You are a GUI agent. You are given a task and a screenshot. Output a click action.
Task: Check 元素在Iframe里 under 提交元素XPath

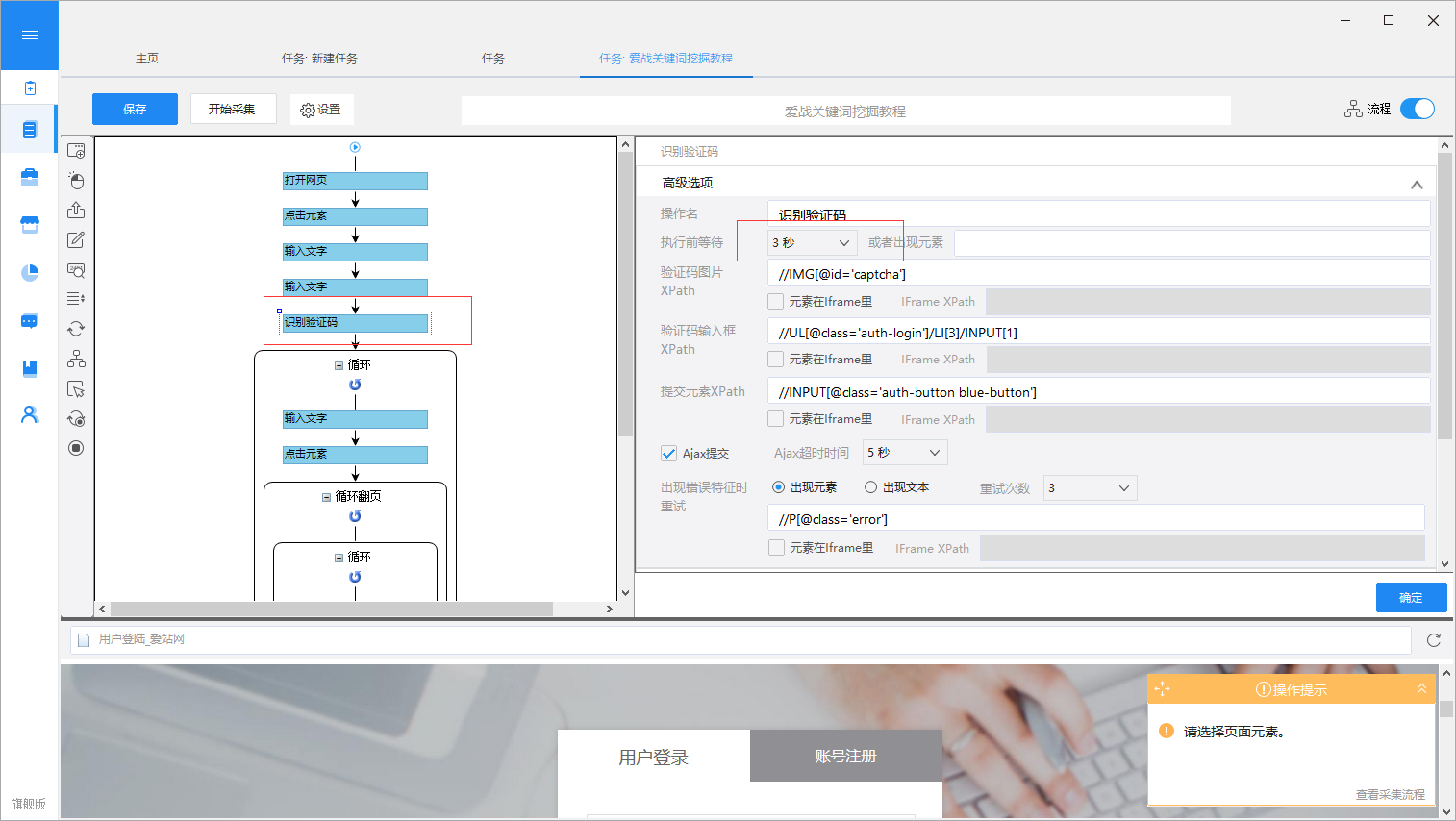point(776,419)
